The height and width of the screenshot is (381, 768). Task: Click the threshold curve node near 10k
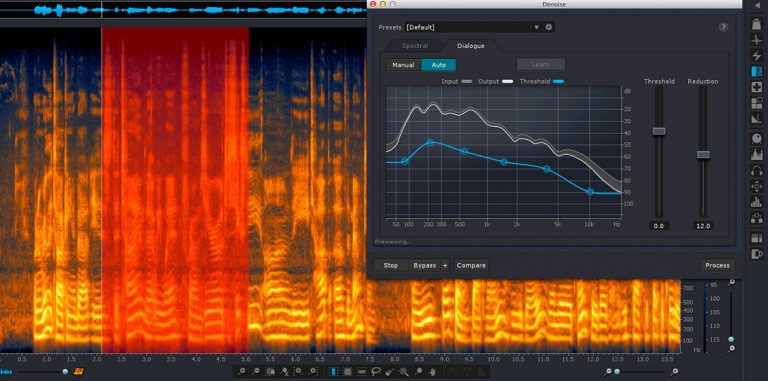point(590,192)
